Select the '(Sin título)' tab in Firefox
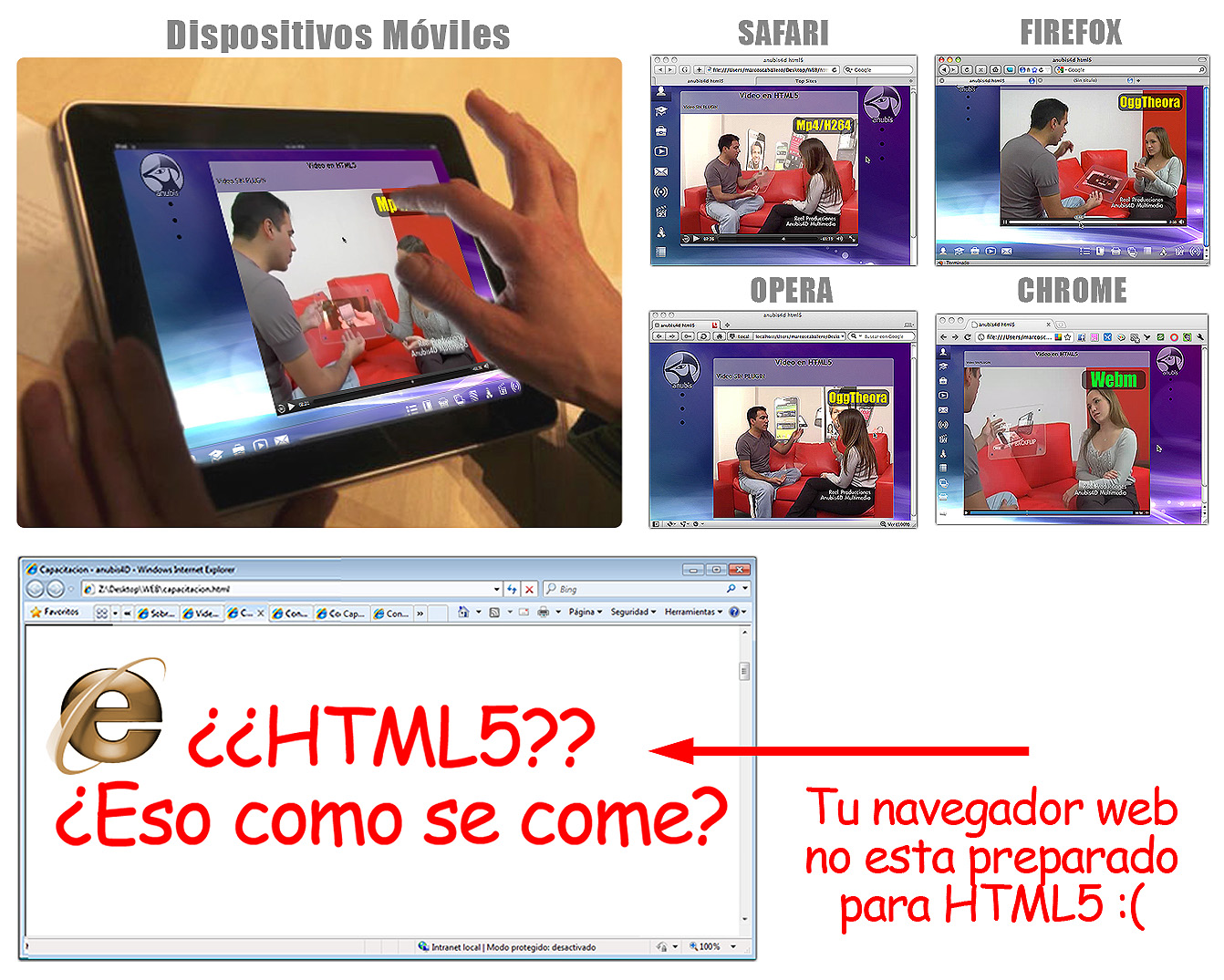 pos(1085,80)
